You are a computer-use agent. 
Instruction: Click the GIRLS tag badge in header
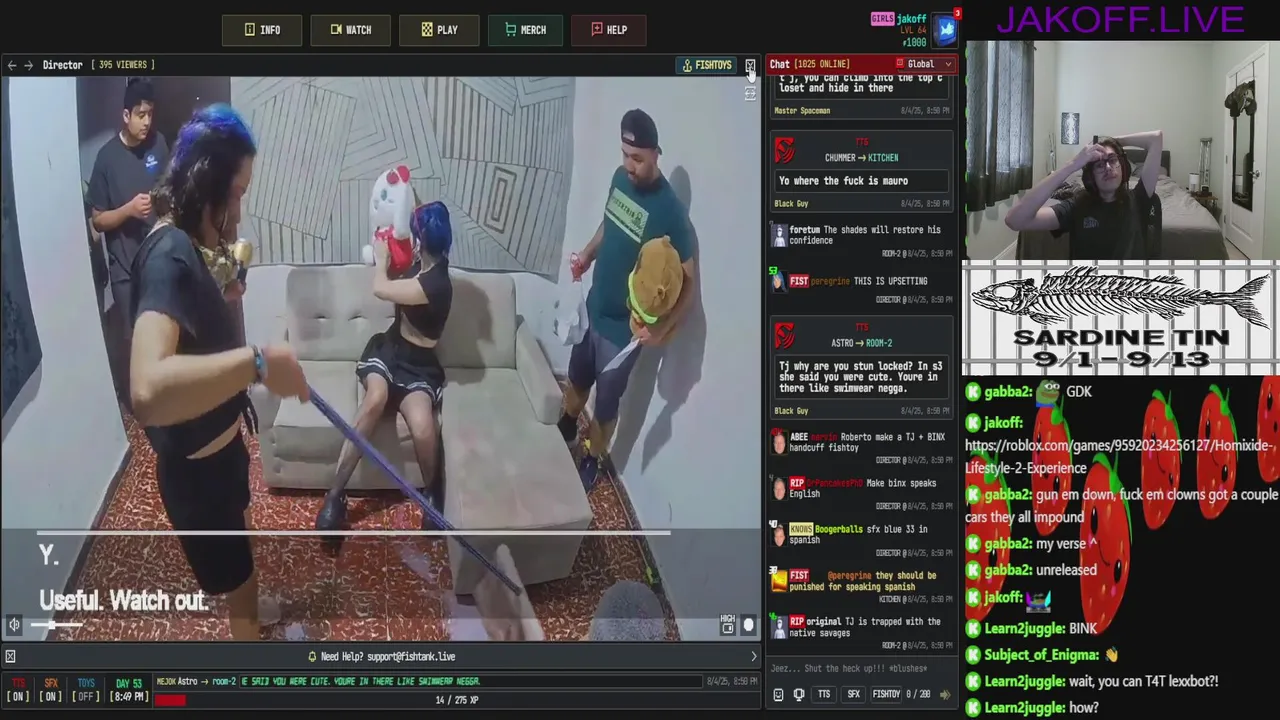[x=882, y=19]
